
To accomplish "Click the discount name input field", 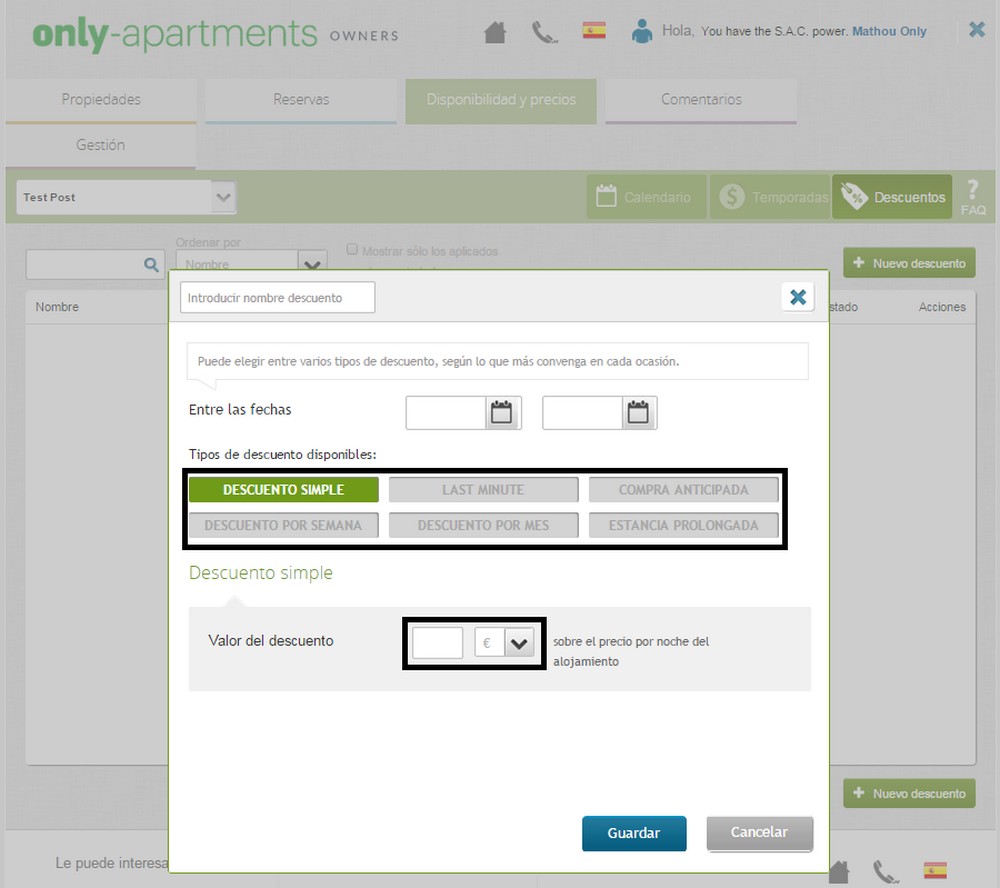I will (x=277, y=298).
